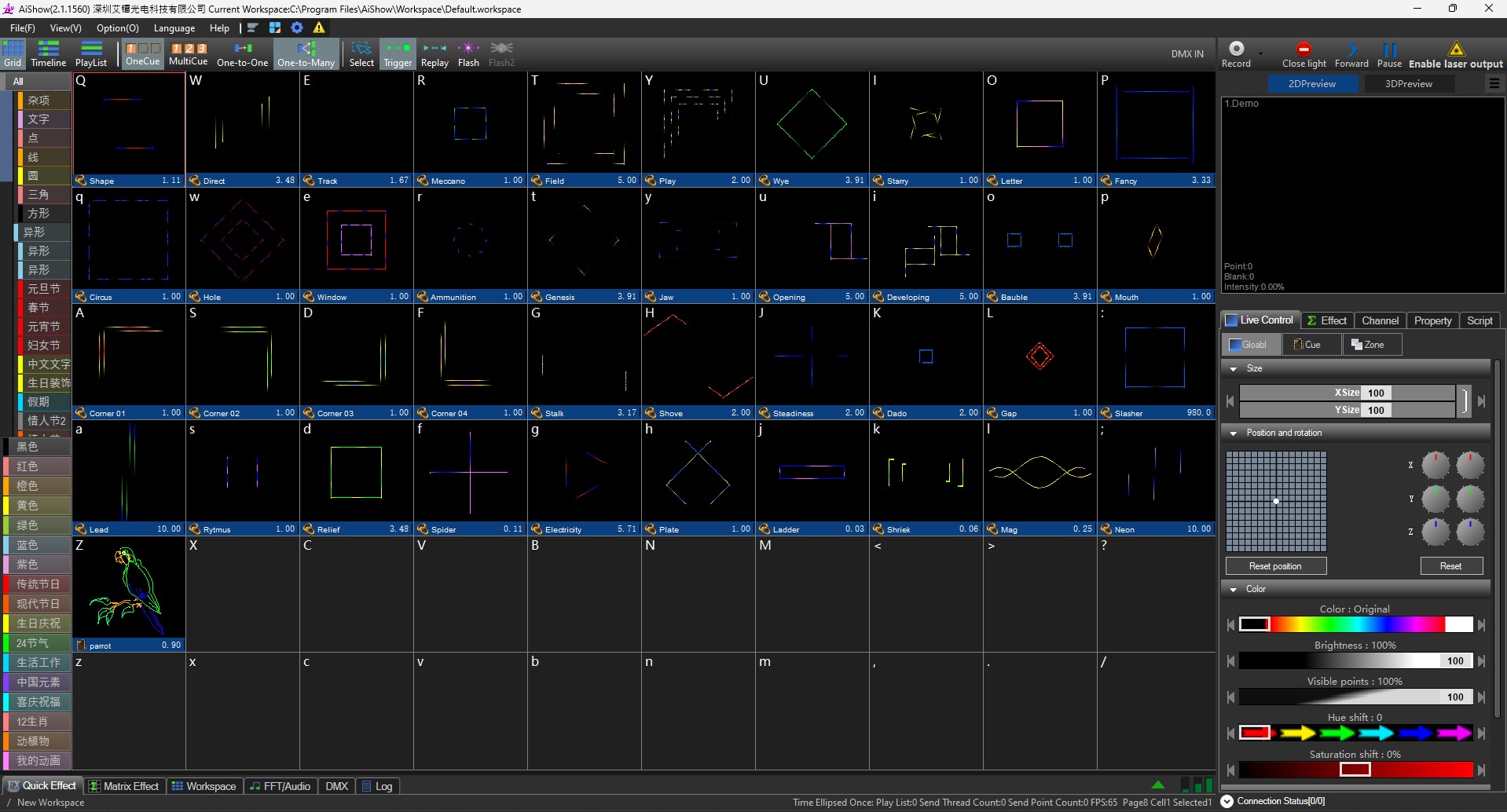1507x812 pixels.
Task: Click the position grid pad
Action: point(1276,501)
